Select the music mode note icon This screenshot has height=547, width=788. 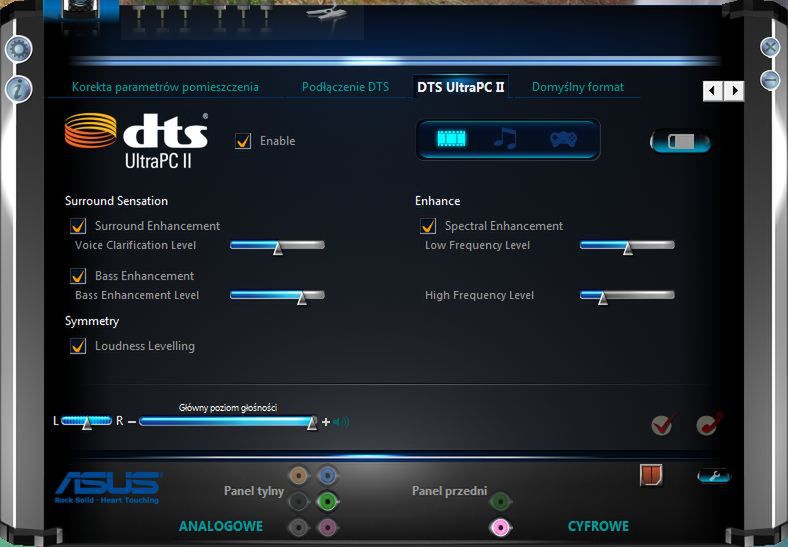tap(506, 138)
